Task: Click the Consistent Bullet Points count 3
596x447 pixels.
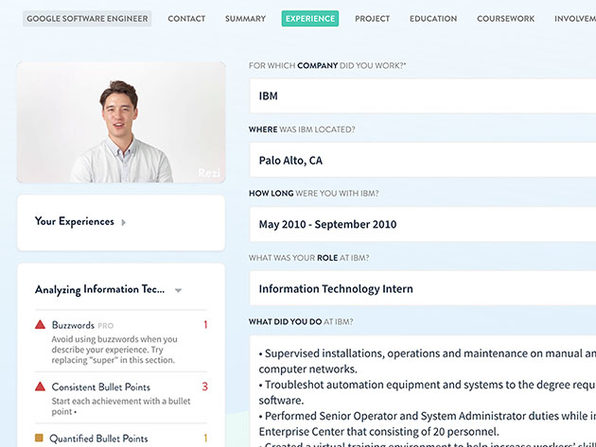Action: point(205,387)
